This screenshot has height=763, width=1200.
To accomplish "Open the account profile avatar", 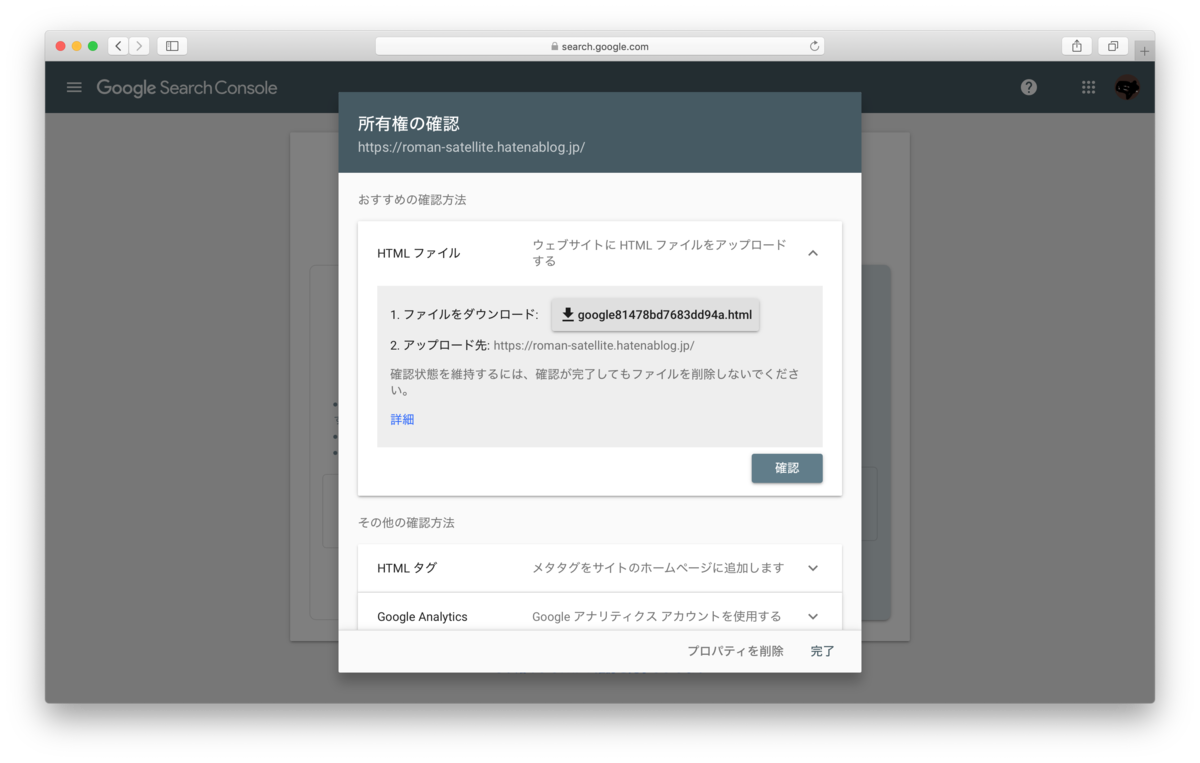I will (x=1128, y=88).
